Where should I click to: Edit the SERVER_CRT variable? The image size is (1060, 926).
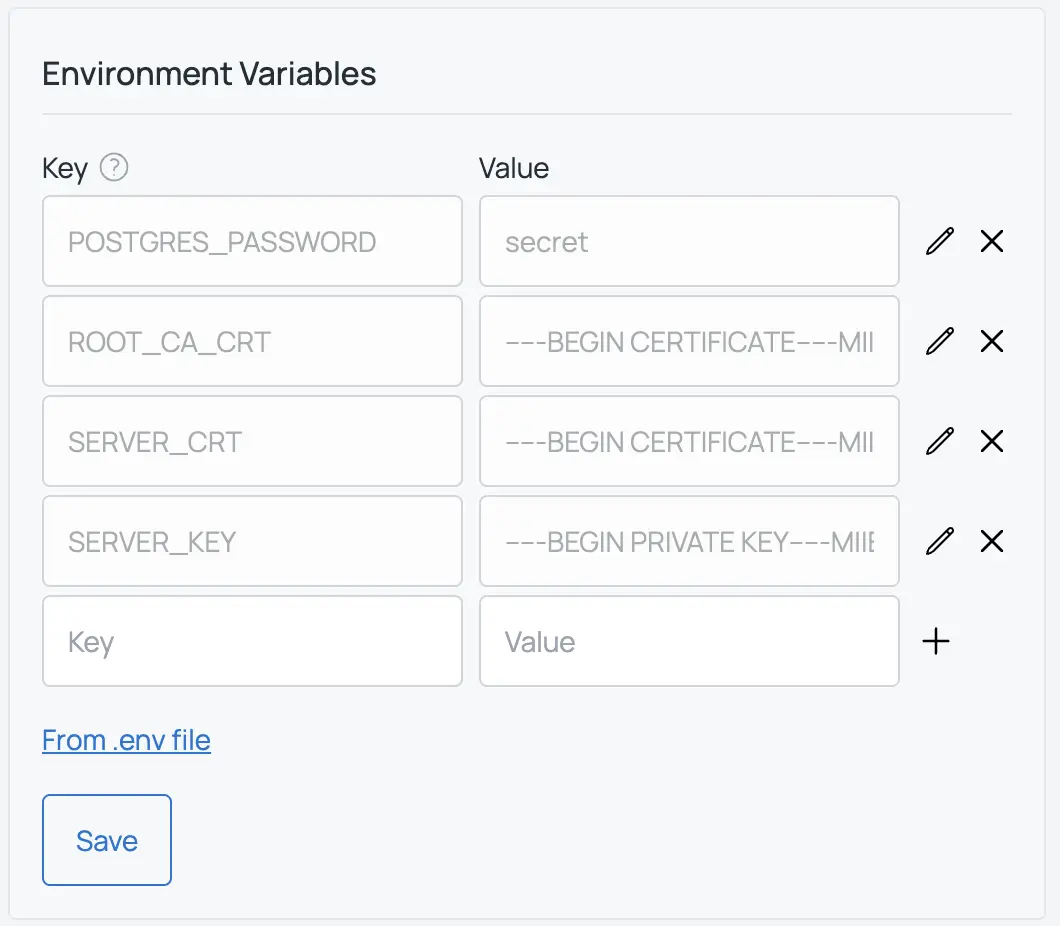(x=939, y=441)
